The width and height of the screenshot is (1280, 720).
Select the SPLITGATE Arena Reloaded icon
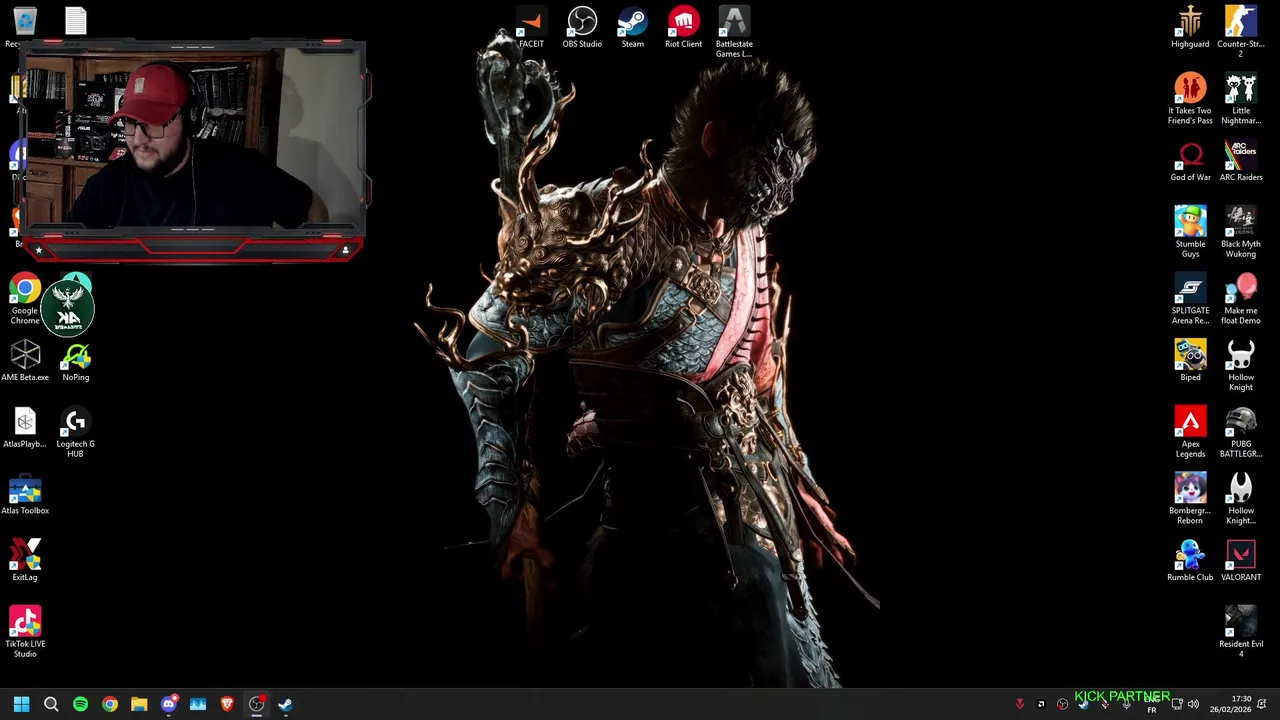click(1190, 298)
